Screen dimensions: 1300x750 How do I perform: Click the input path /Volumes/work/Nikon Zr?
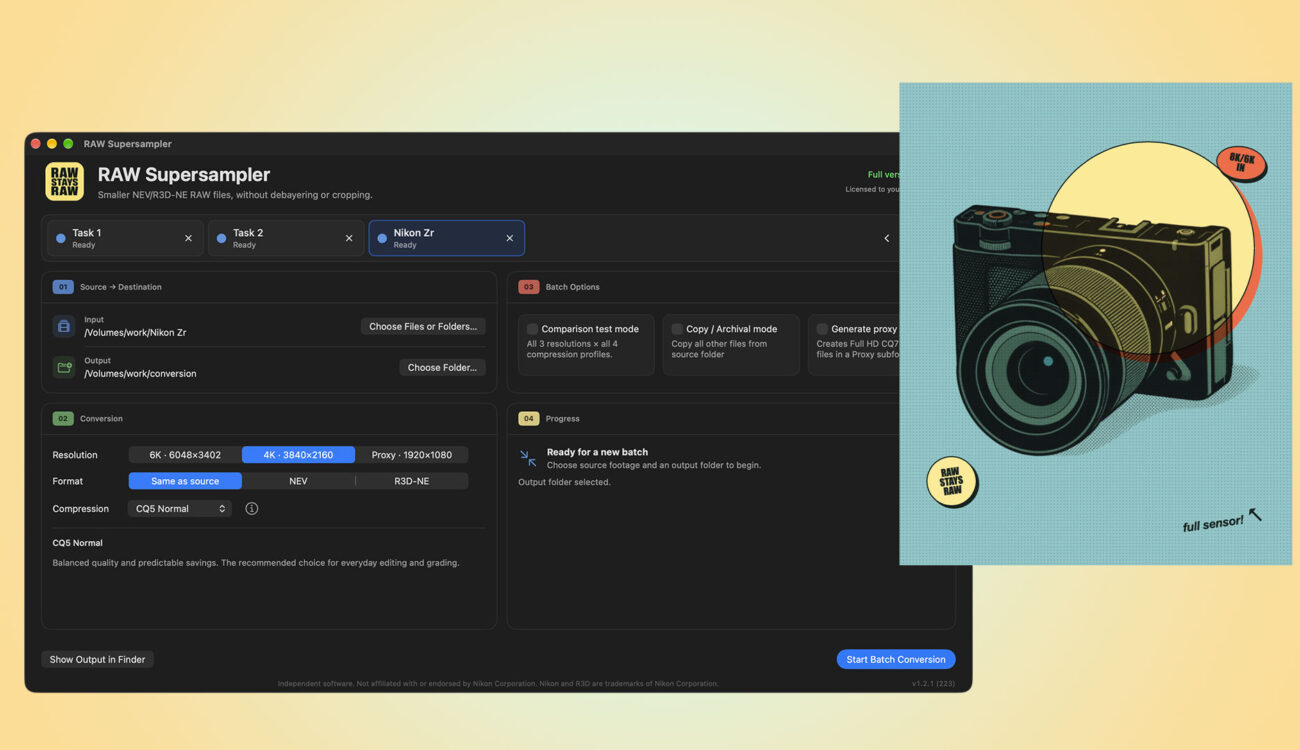pos(135,332)
